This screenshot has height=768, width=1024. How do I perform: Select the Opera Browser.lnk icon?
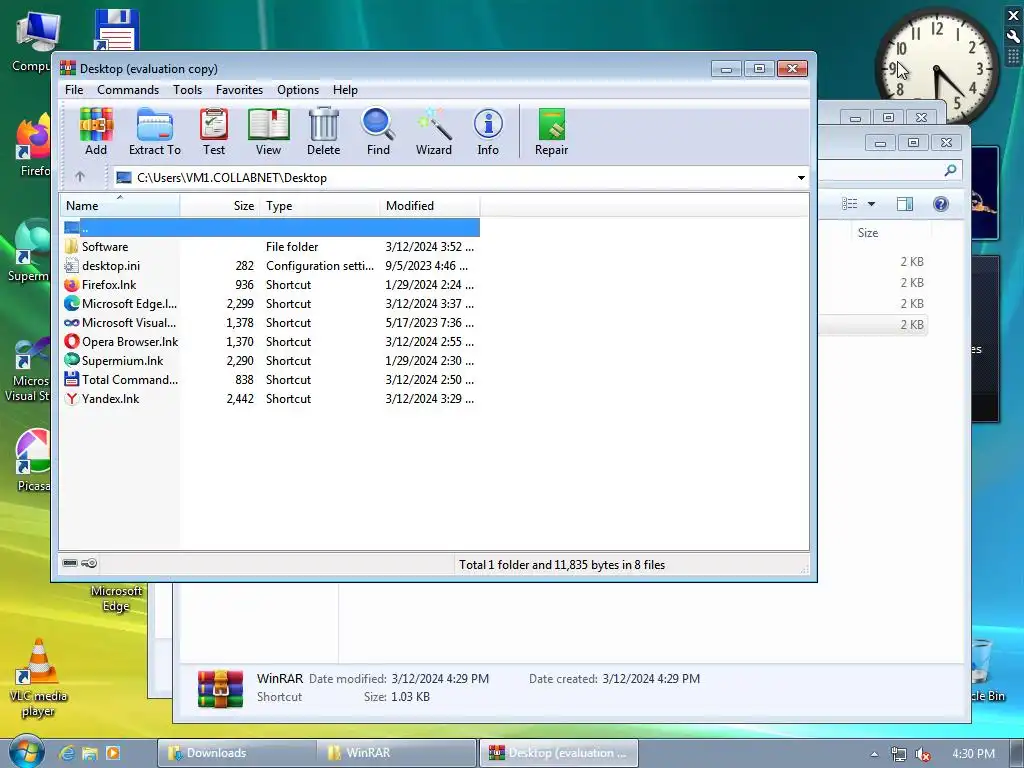tap(71, 342)
